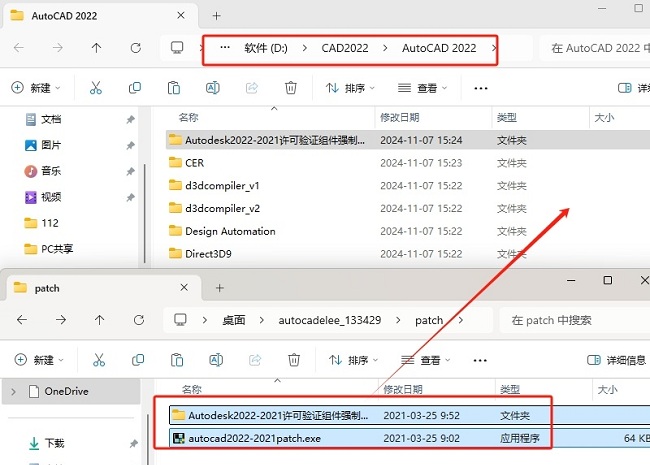Click Copy icon in AutoCAD 2022 window toolbar
Viewport: 650px width, 465px height.
[x=135, y=88]
